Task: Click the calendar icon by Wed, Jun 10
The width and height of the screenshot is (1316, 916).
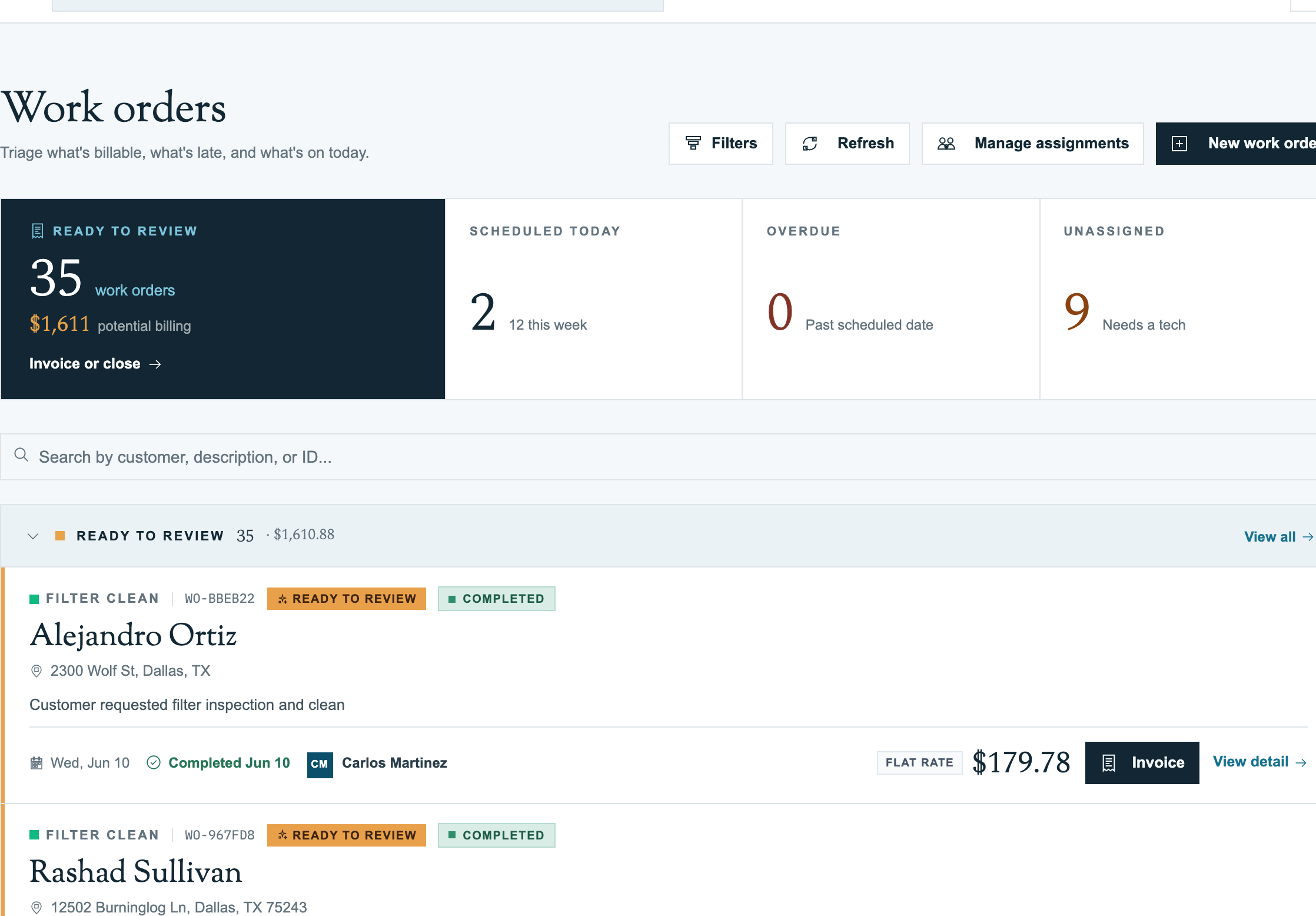Action: click(36, 763)
